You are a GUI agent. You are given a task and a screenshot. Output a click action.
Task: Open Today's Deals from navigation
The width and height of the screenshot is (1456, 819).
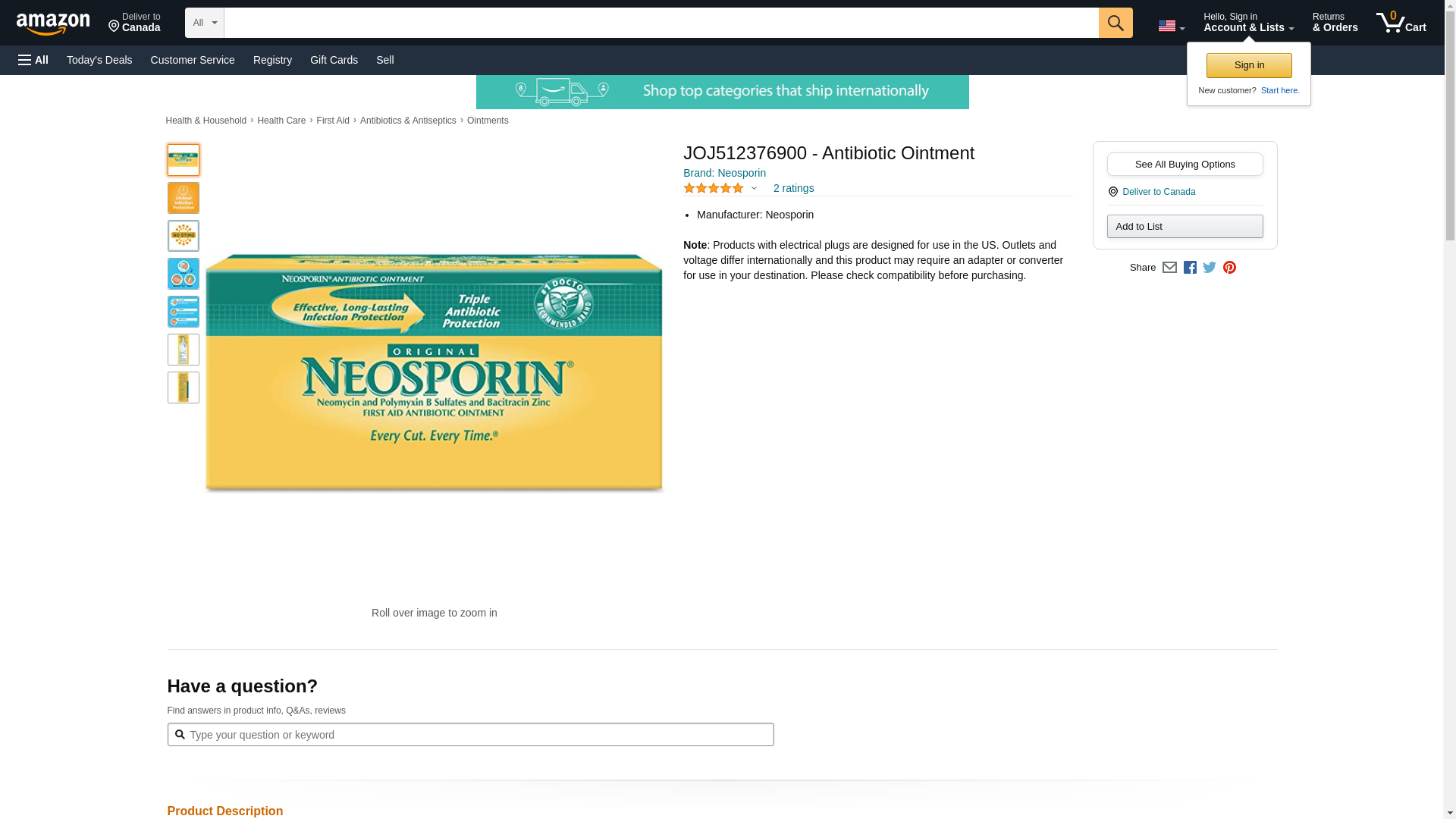pos(99,60)
